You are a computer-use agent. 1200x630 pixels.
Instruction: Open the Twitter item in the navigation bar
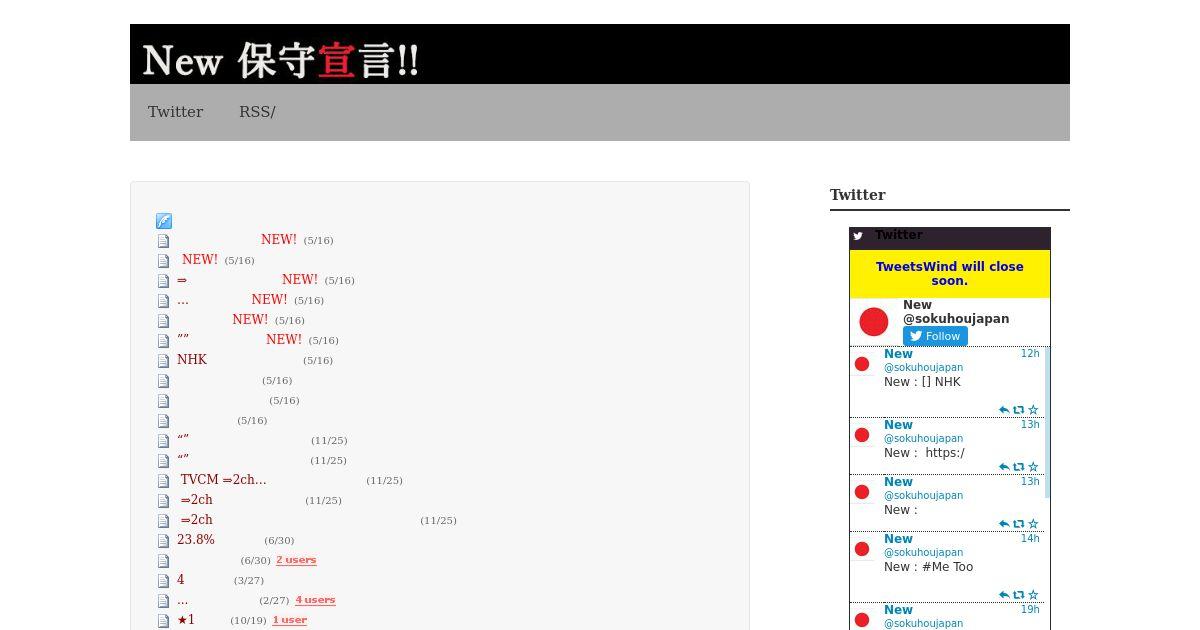pyautogui.click(x=176, y=112)
